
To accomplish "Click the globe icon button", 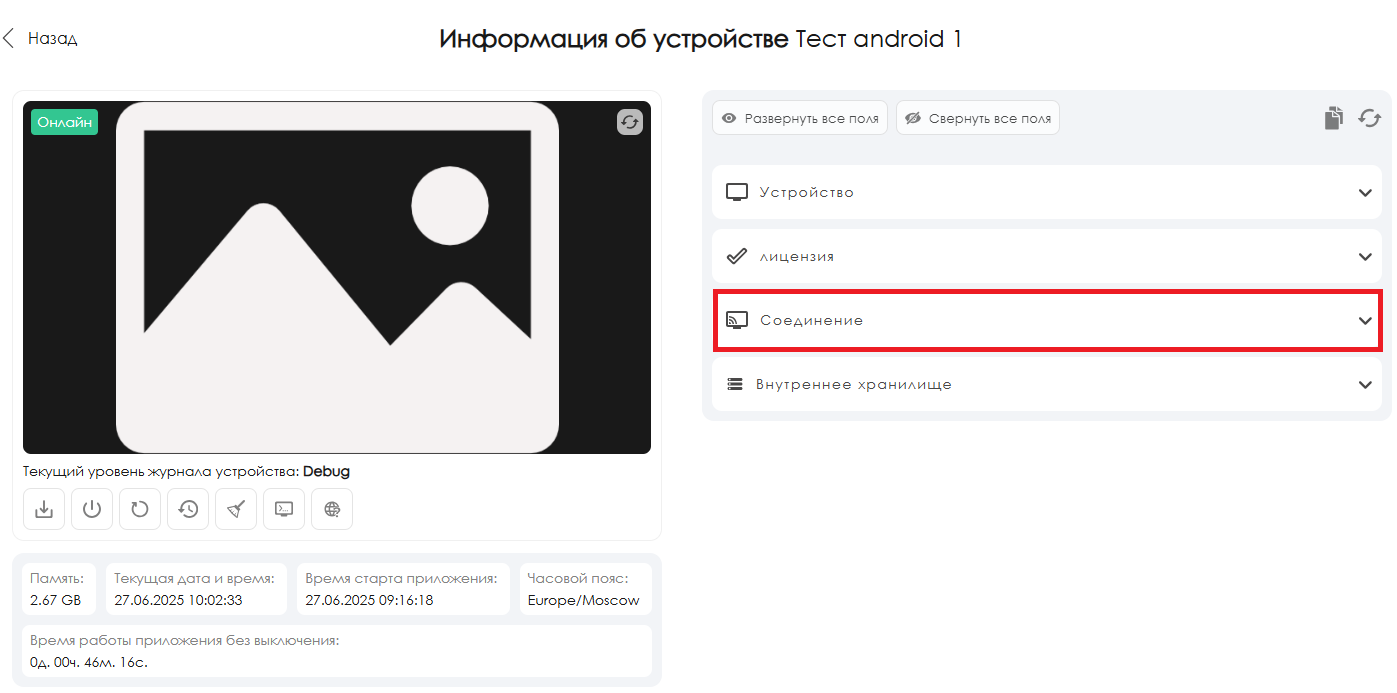I will click(x=332, y=509).
